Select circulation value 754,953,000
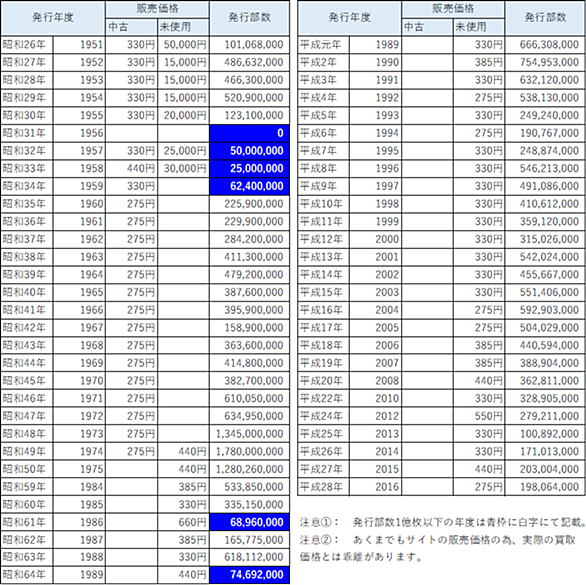Image resolution: width=586 pixels, height=585 pixels. (x=545, y=62)
